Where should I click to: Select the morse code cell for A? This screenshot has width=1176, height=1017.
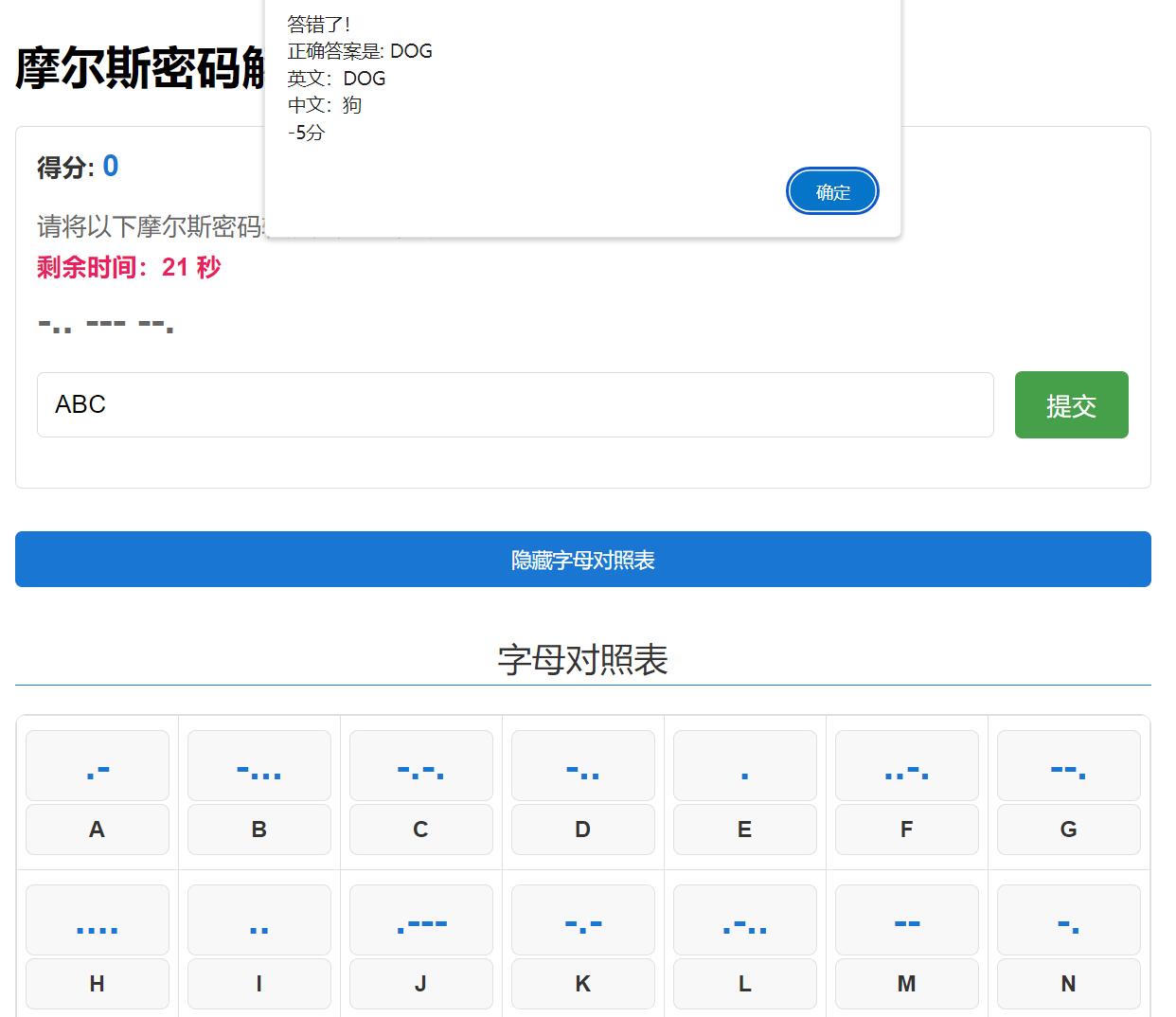tap(98, 766)
